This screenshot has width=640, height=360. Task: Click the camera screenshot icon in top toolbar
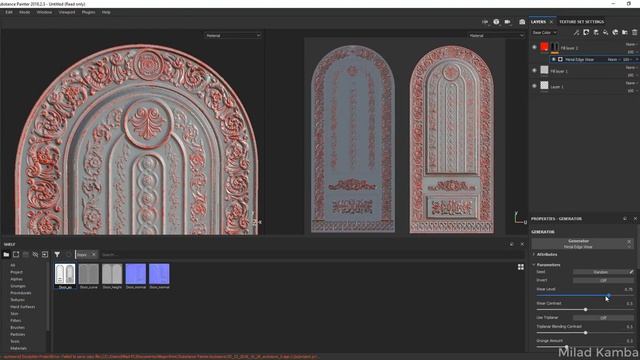pos(522,22)
